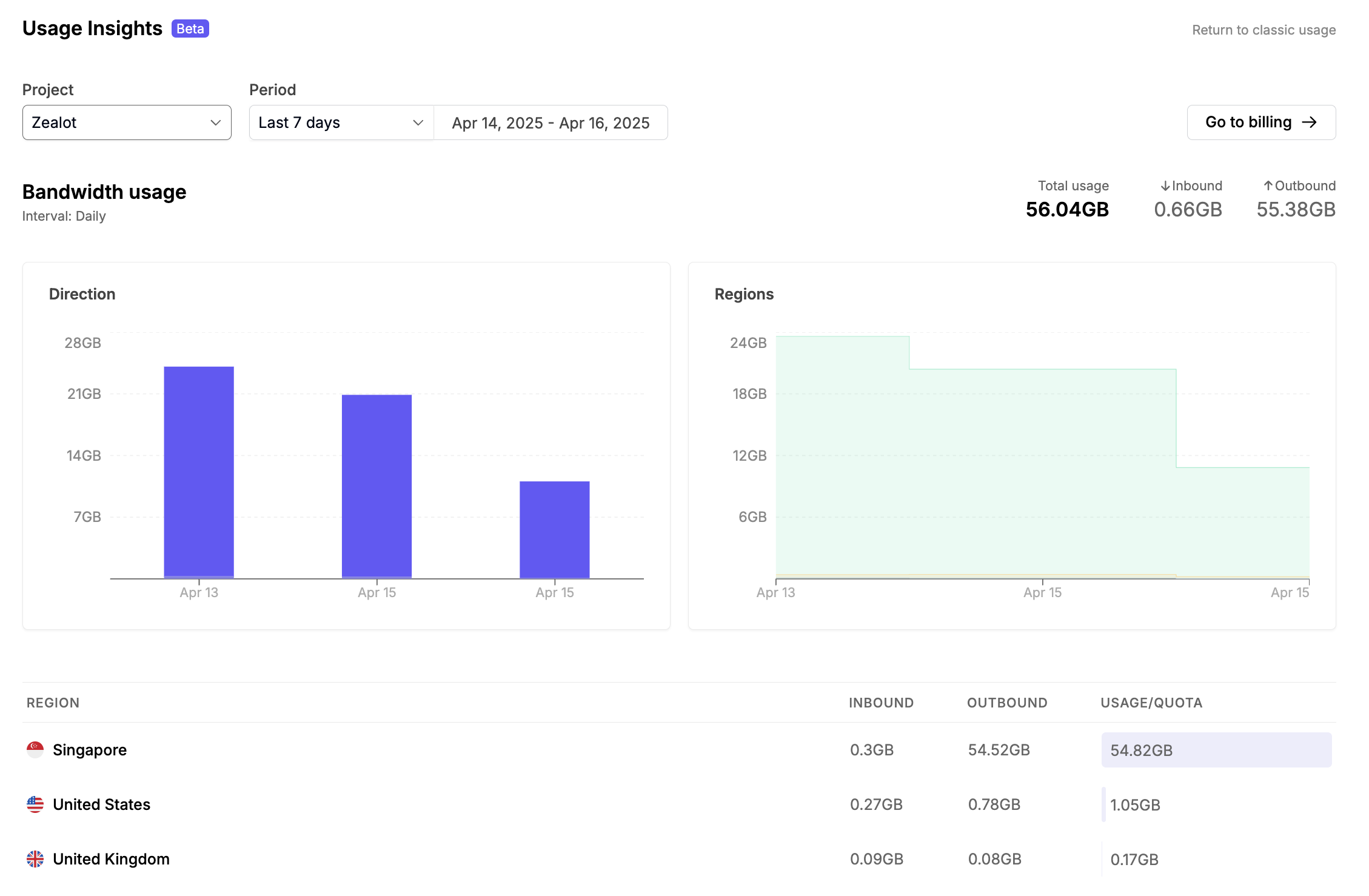Click Go to billing
This screenshot has height=896, width=1369.
pyautogui.click(x=1261, y=122)
